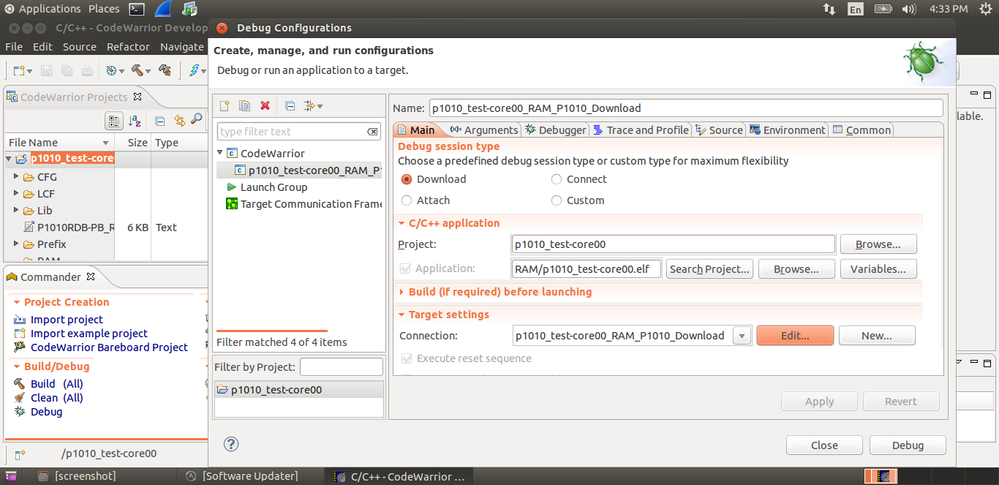The image size is (999, 485).
Task: Click the new launch configuration icon
Action: tap(225, 106)
